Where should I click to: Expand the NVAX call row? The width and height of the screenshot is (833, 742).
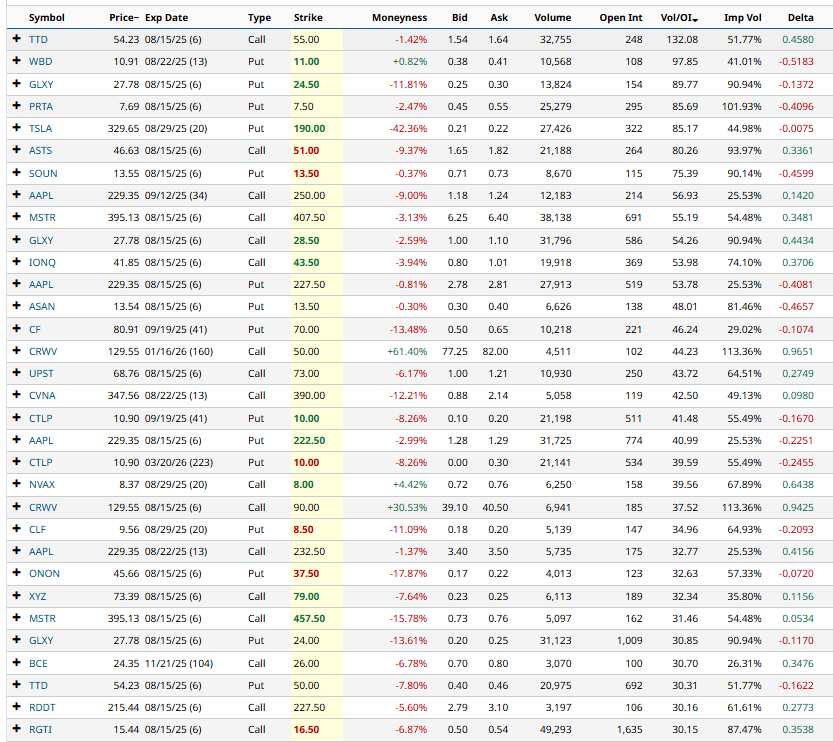(16, 484)
